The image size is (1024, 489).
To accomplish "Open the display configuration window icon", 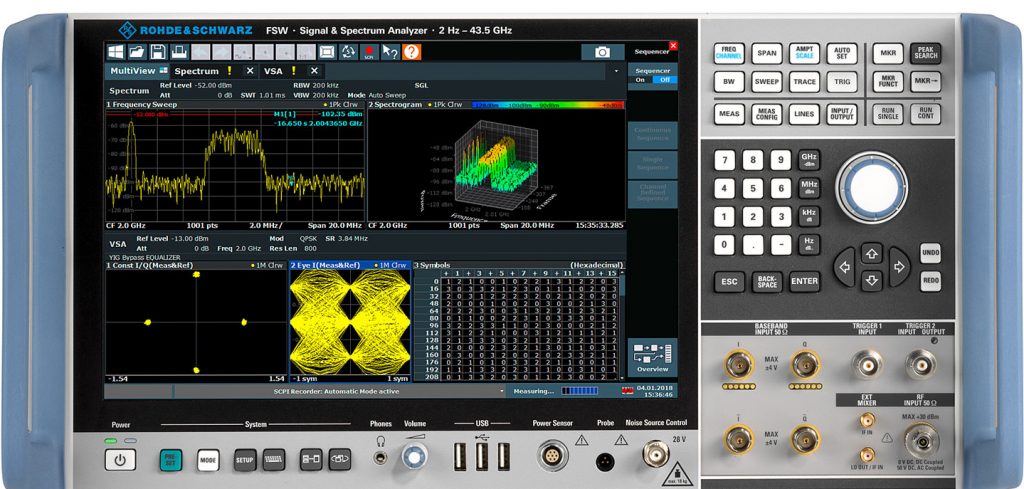I will pyautogui.click(x=327, y=52).
